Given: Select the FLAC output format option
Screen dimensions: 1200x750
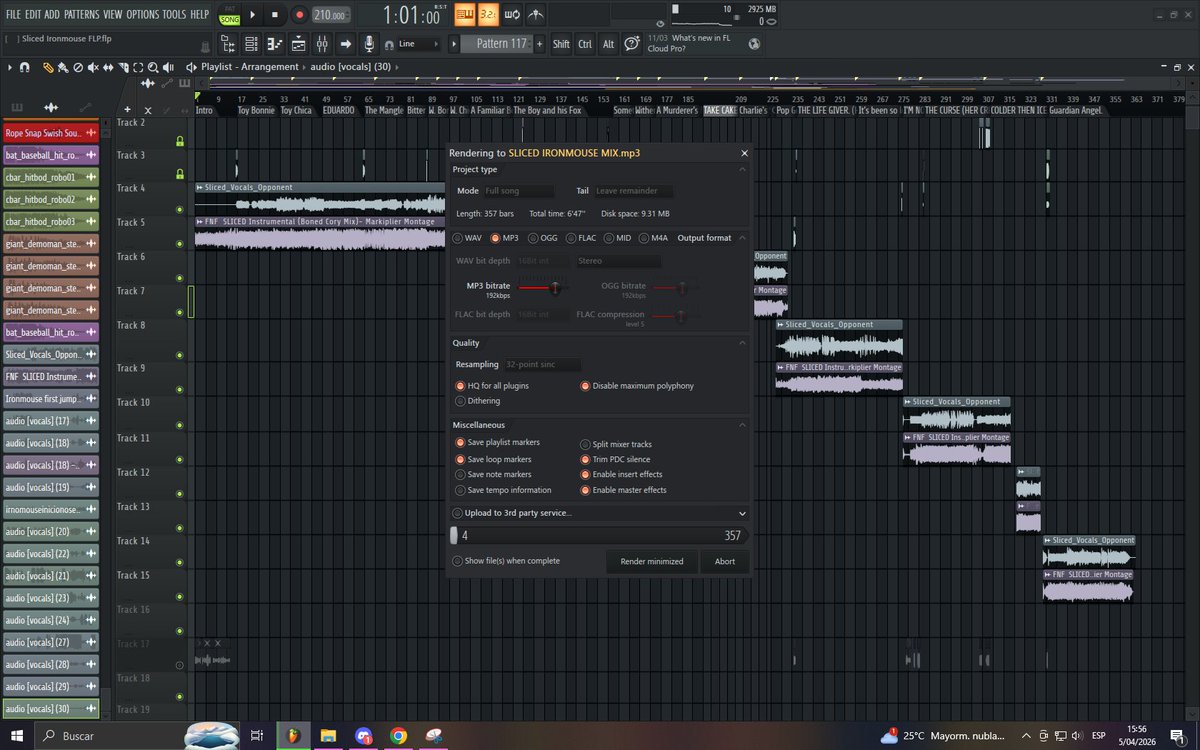Looking at the screenshot, I should pos(583,238).
